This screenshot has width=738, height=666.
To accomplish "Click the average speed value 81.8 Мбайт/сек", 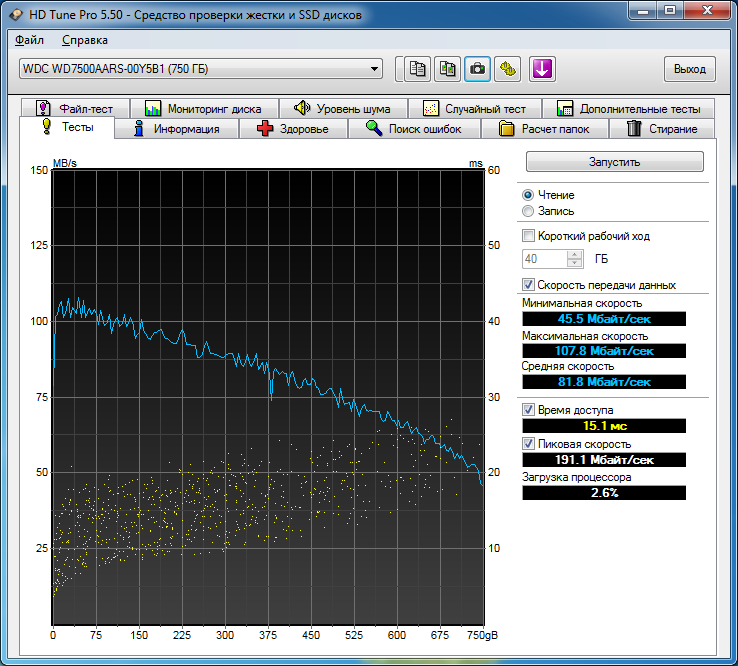I will pos(604,382).
